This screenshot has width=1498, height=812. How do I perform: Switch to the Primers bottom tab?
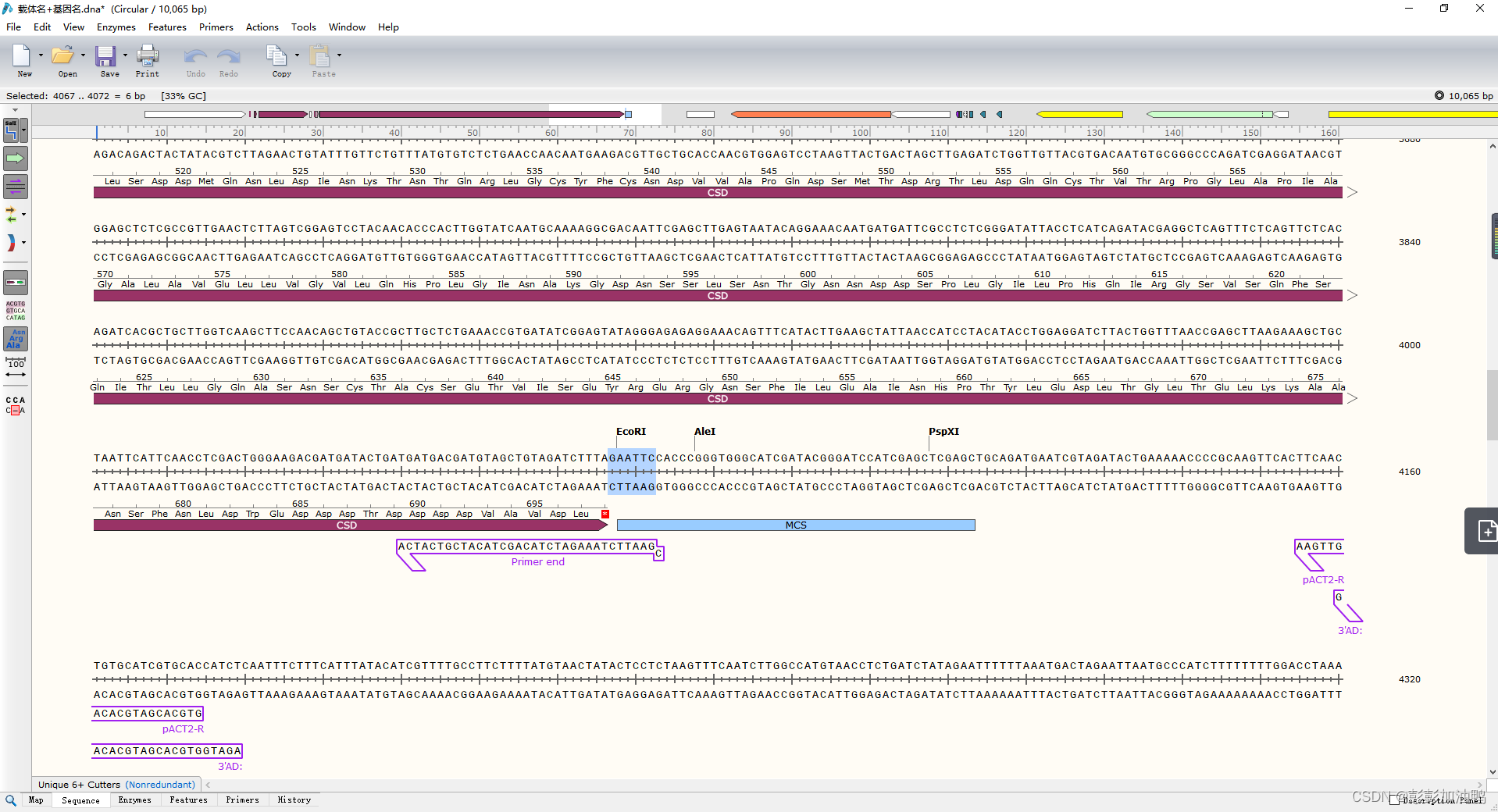[242, 800]
